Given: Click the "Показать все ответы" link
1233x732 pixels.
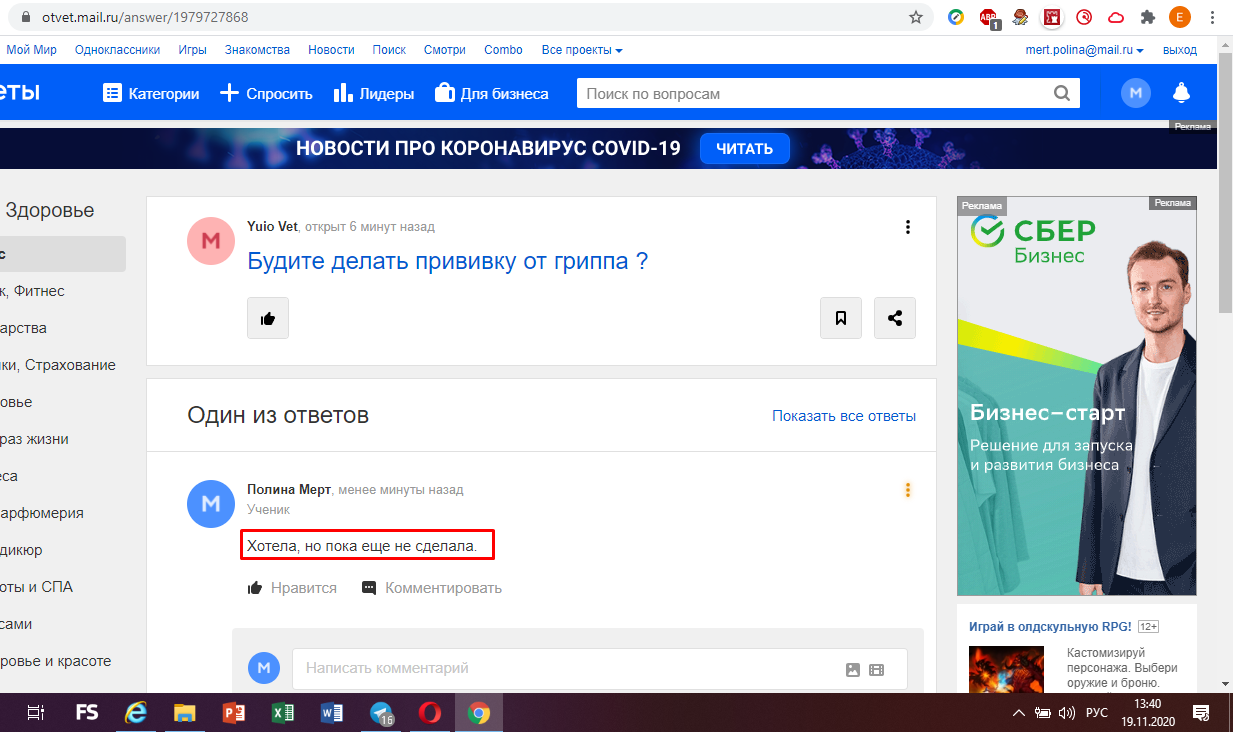Looking at the screenshot, I should click(843, 416).
